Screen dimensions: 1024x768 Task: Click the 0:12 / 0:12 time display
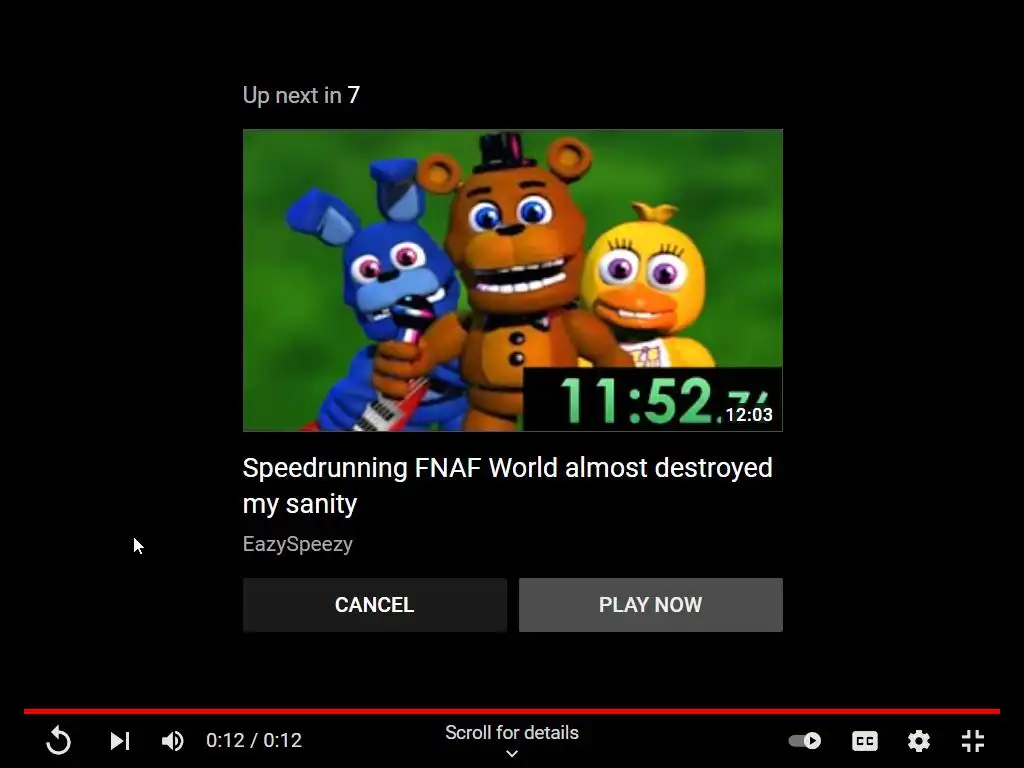[254, 741]
